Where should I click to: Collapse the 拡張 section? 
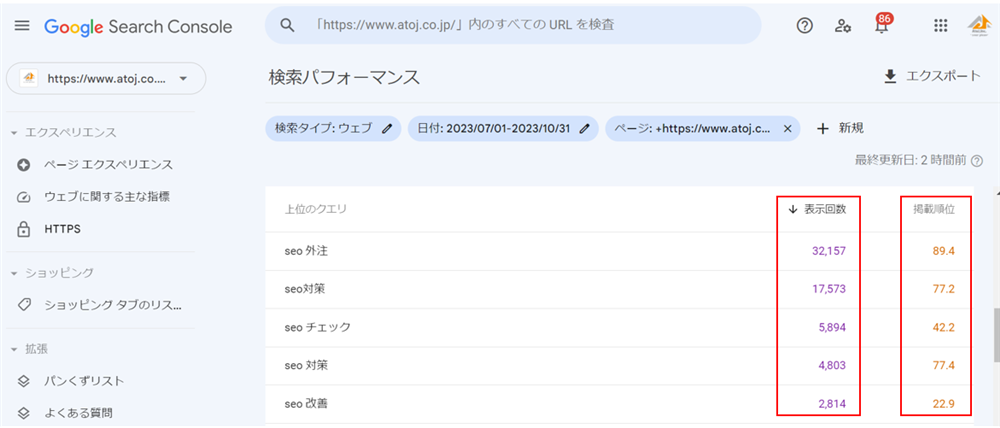click(x=29, y=350)
